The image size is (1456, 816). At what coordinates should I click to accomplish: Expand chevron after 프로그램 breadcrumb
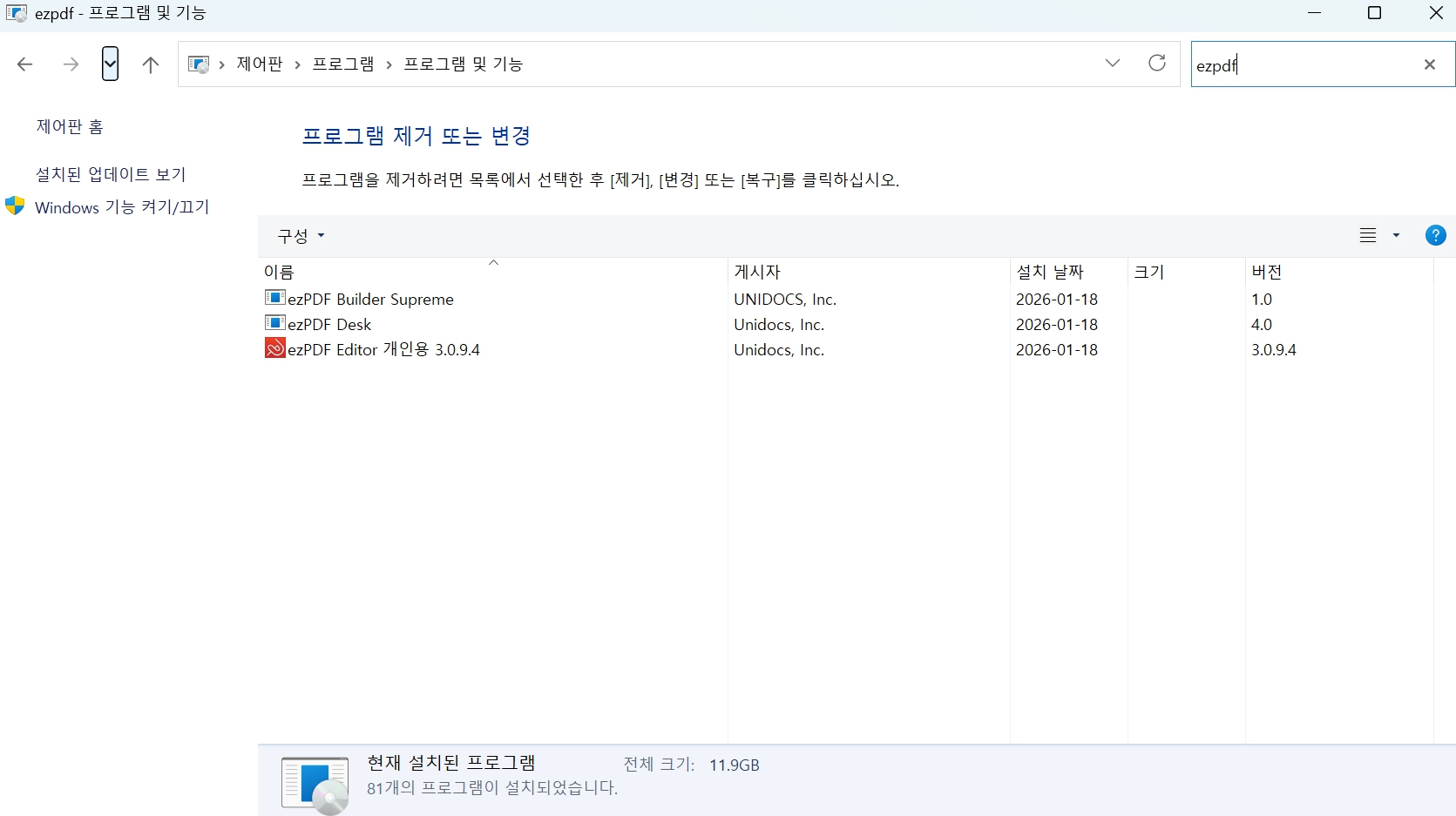coord(389,64)
